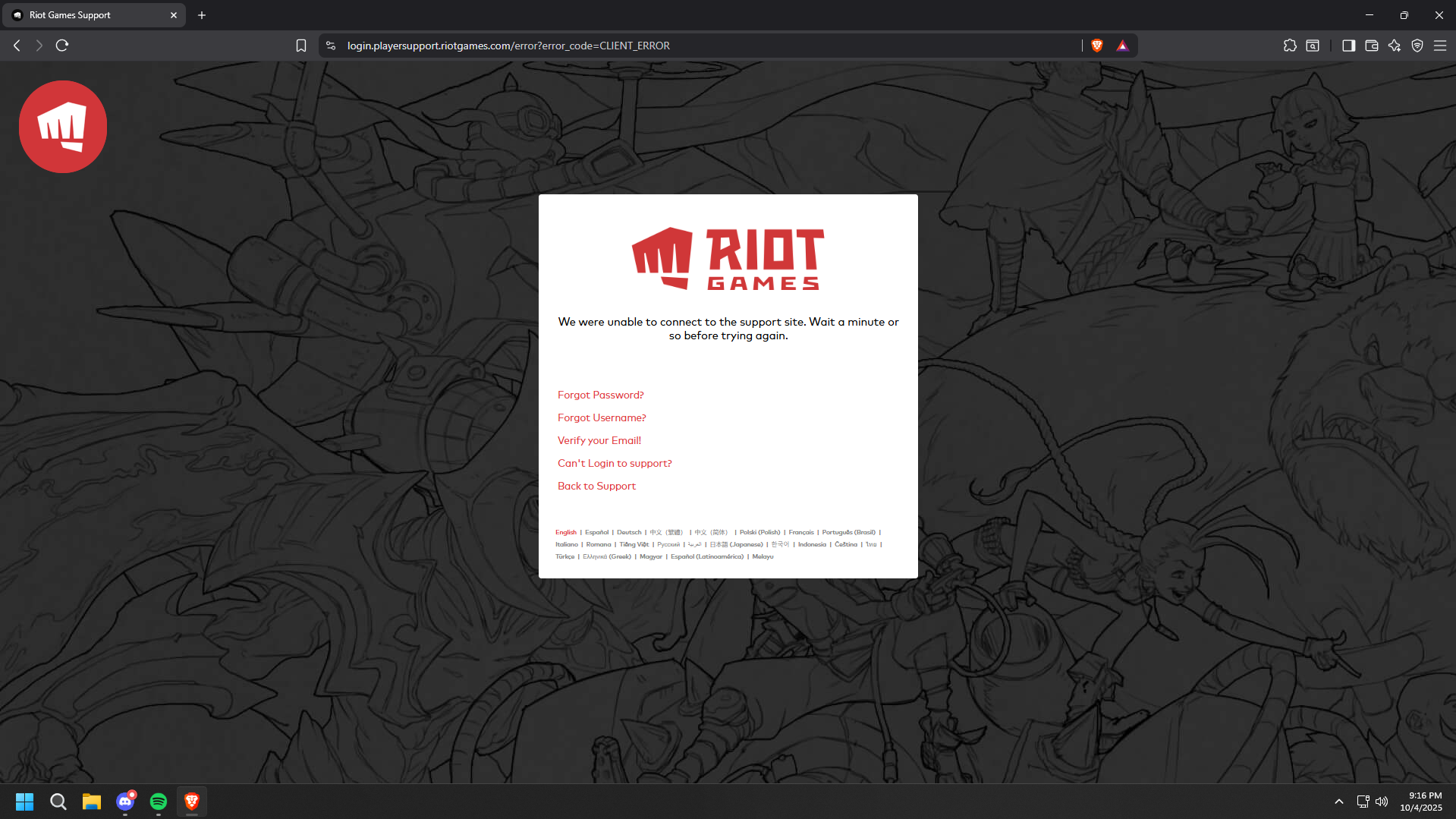Open the Extensions puzzle icon
The width and height of the screenshot is (1456, 819).
click(1290, 46)
